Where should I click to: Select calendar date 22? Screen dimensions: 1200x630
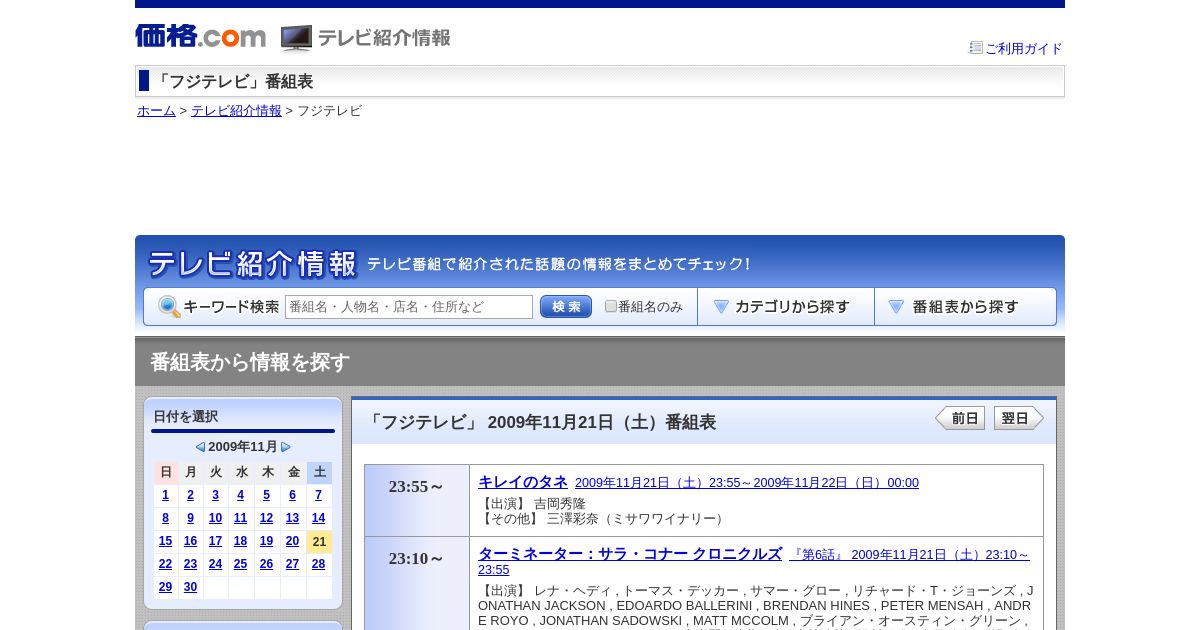point(165,564)
